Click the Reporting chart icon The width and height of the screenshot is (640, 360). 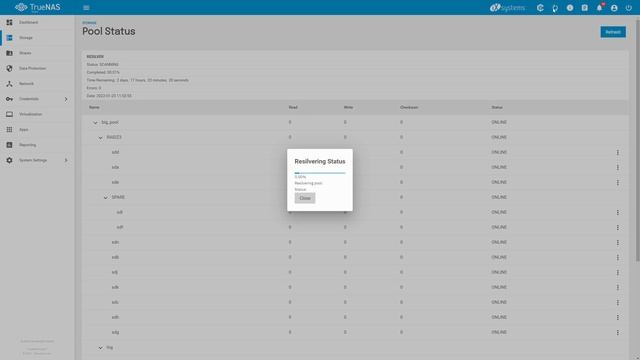point(9,145)
